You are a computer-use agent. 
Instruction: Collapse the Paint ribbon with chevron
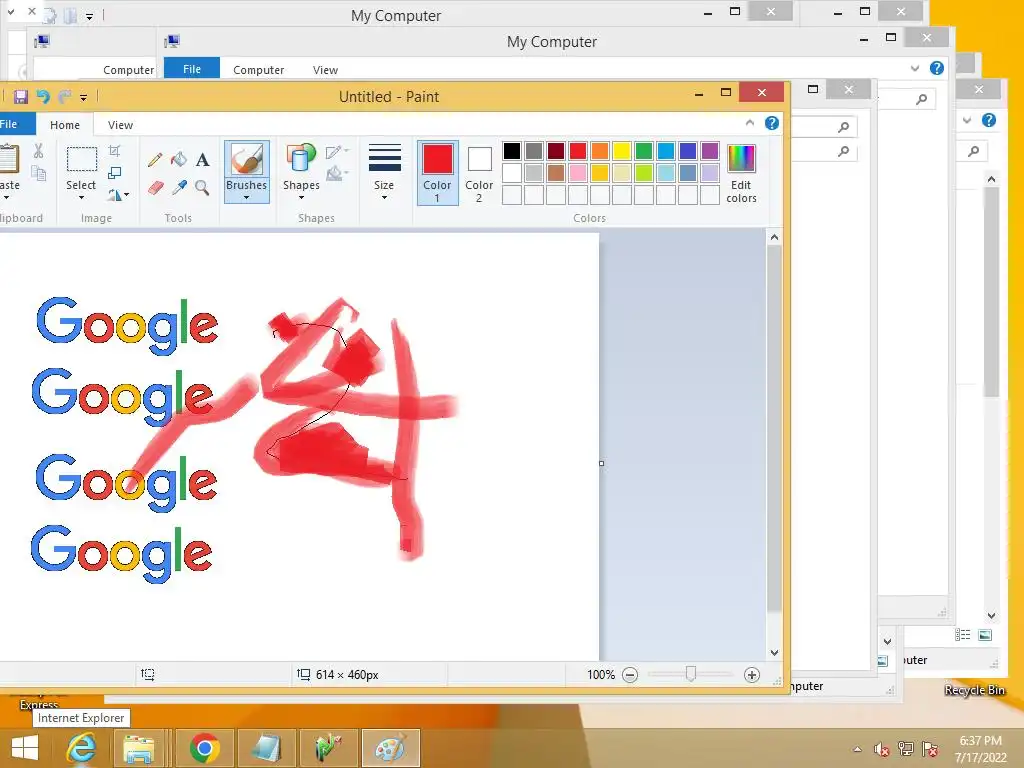(750, 123)
